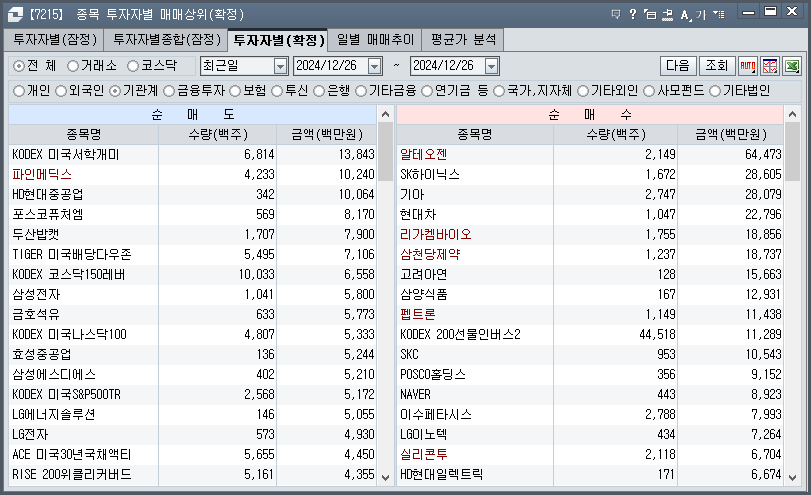
Task: Click the start date 2024/12/26 field
Action: (331, 66)
